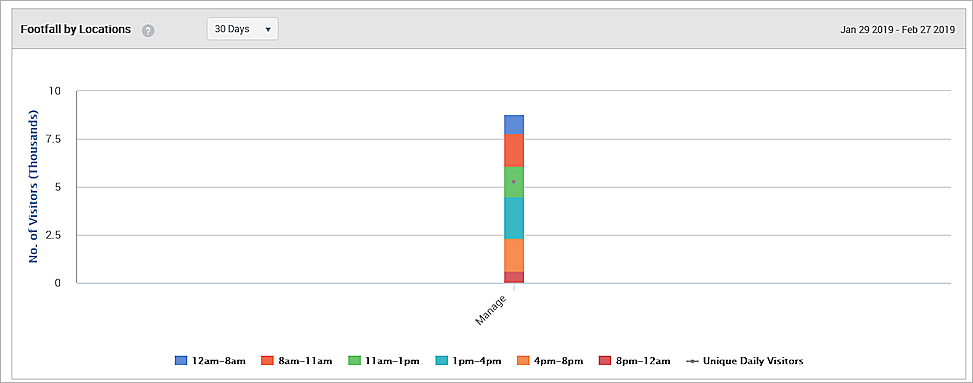Click the dark red 8pm–12am bar segment
Image resolution: width=973 pixels, height=383 pixels.
coord(514,277)
